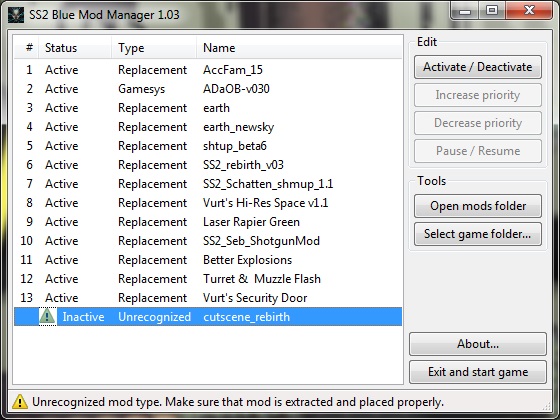Select the Laser Rapier Green mod
The width and height of the screenshot is (560, 420).
point(208,221)
